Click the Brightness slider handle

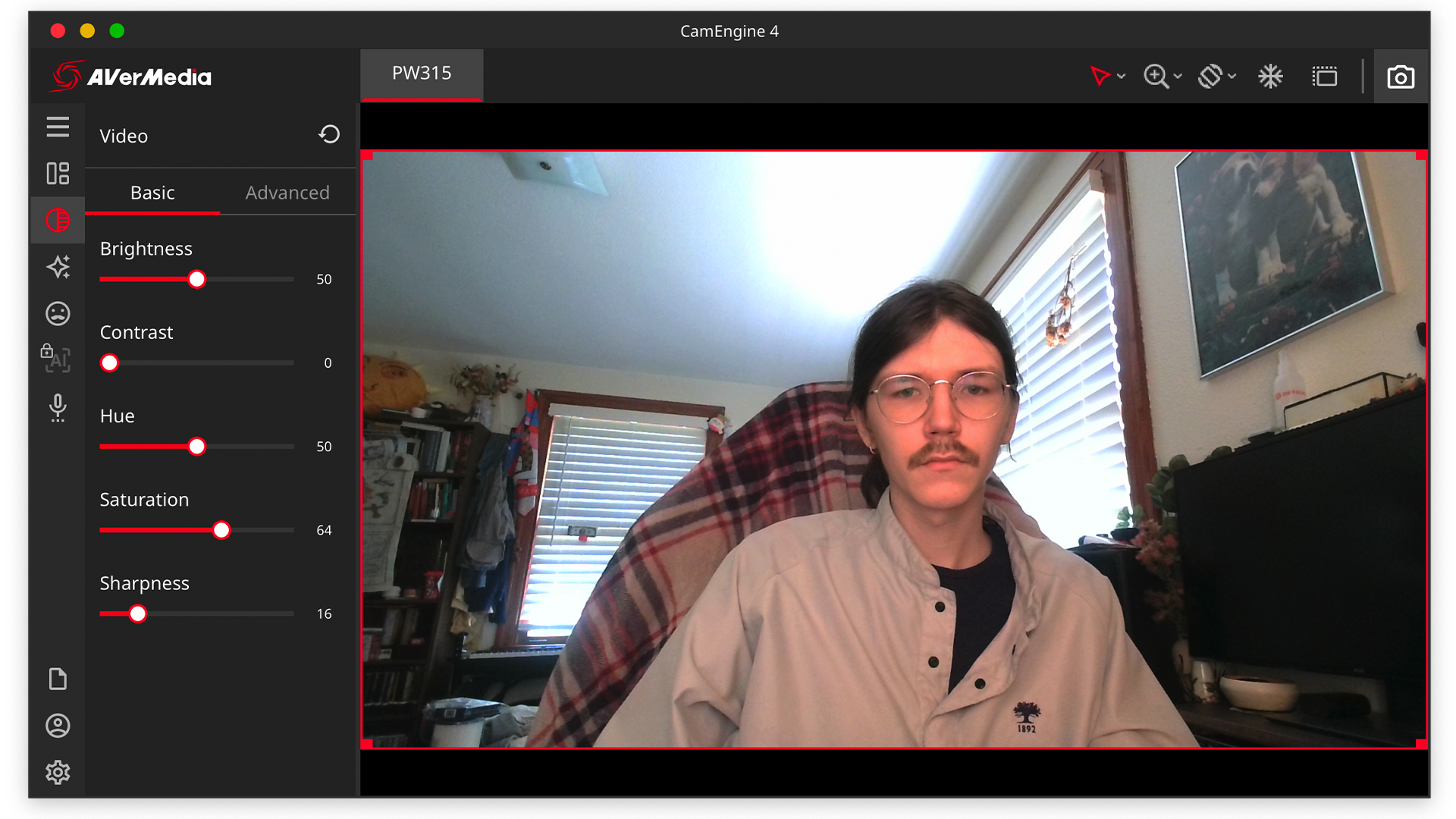tap(196, 280)
